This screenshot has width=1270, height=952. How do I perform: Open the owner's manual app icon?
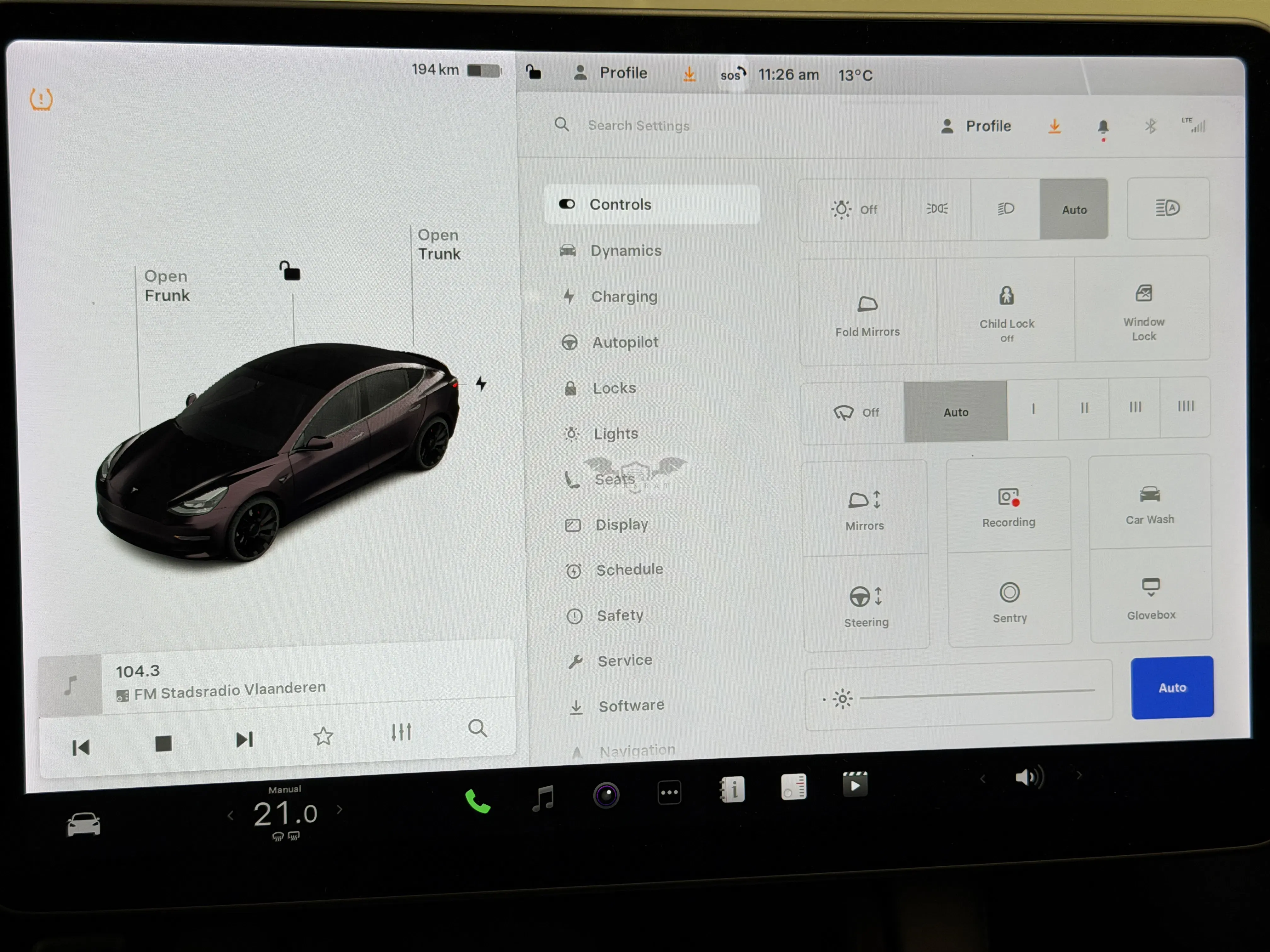coord(732,790)
